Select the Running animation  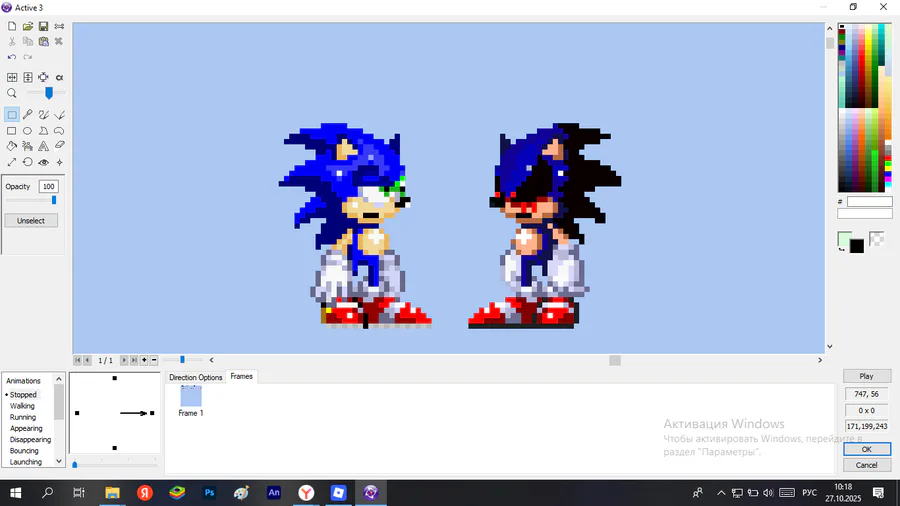click(x=22, y=417)
